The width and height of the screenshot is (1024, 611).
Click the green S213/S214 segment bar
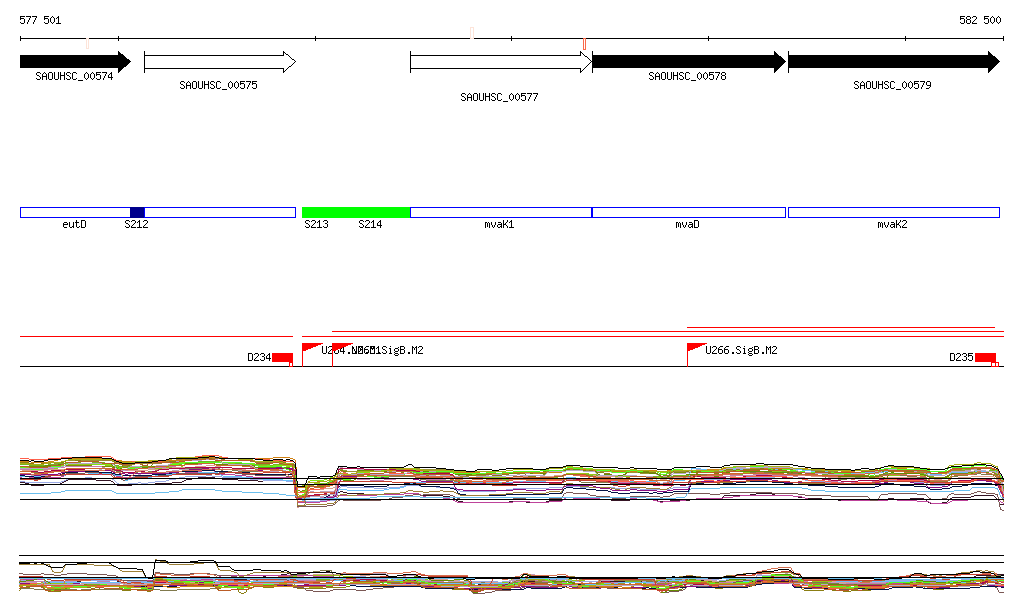point(355,212)
